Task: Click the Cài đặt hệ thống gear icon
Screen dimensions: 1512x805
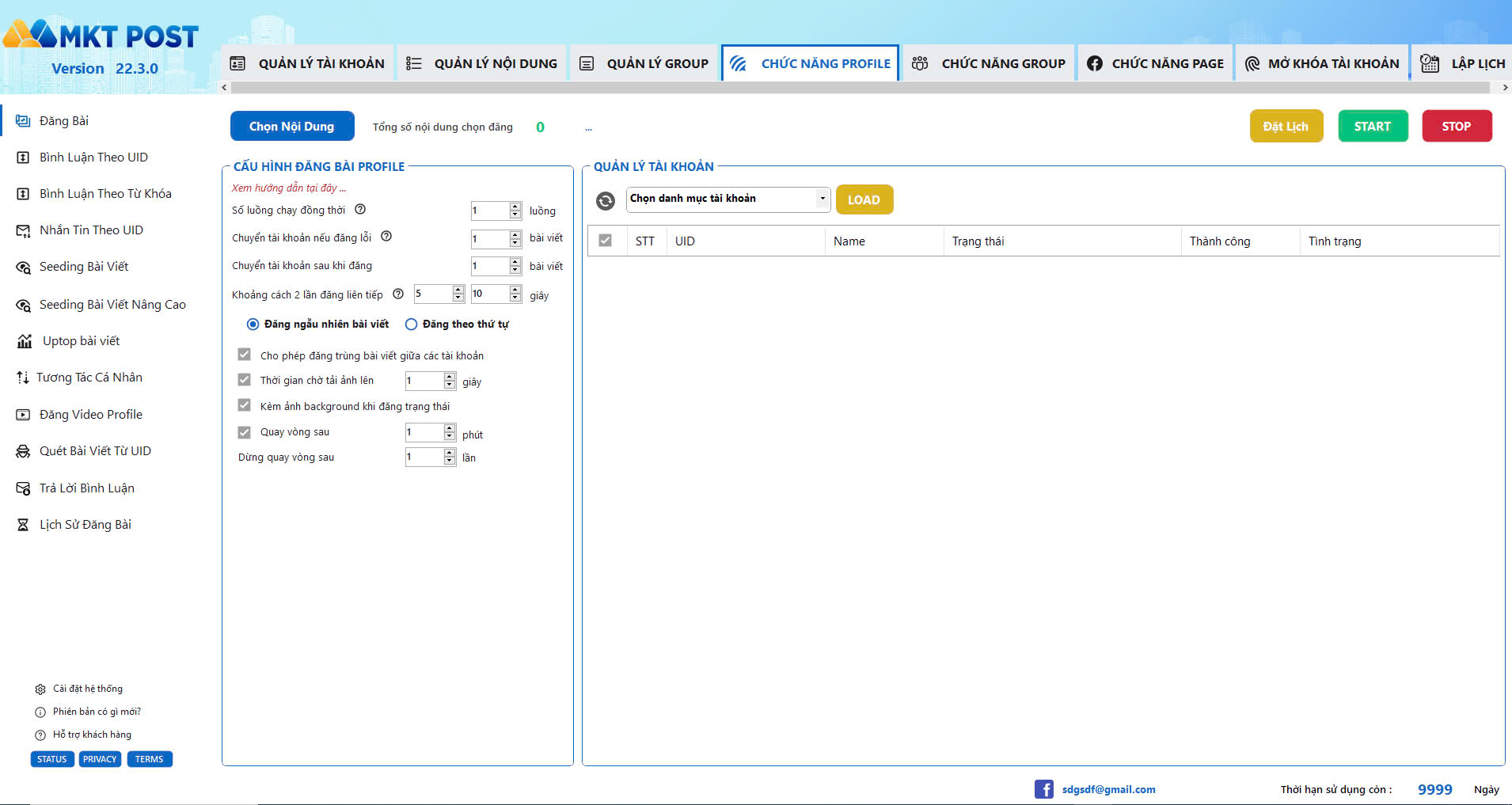Action: [x=40, y=689]
